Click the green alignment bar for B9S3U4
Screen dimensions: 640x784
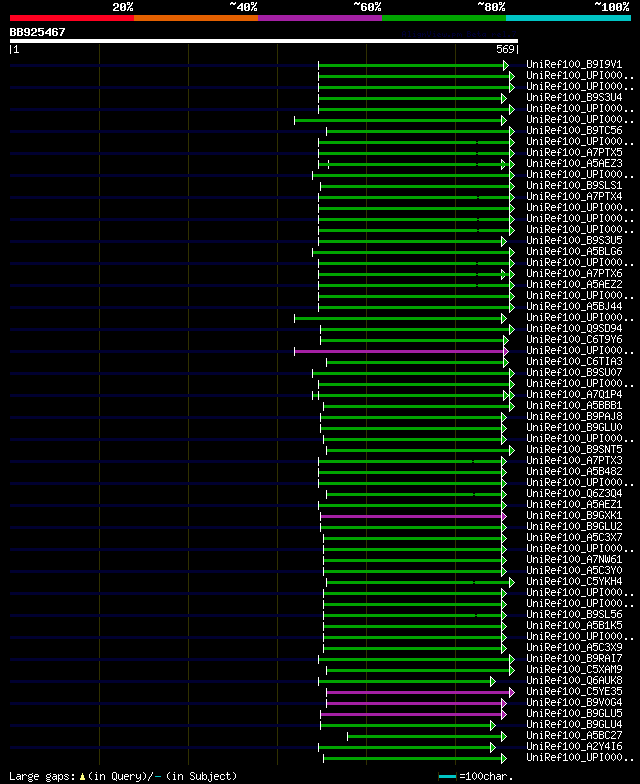410,98
